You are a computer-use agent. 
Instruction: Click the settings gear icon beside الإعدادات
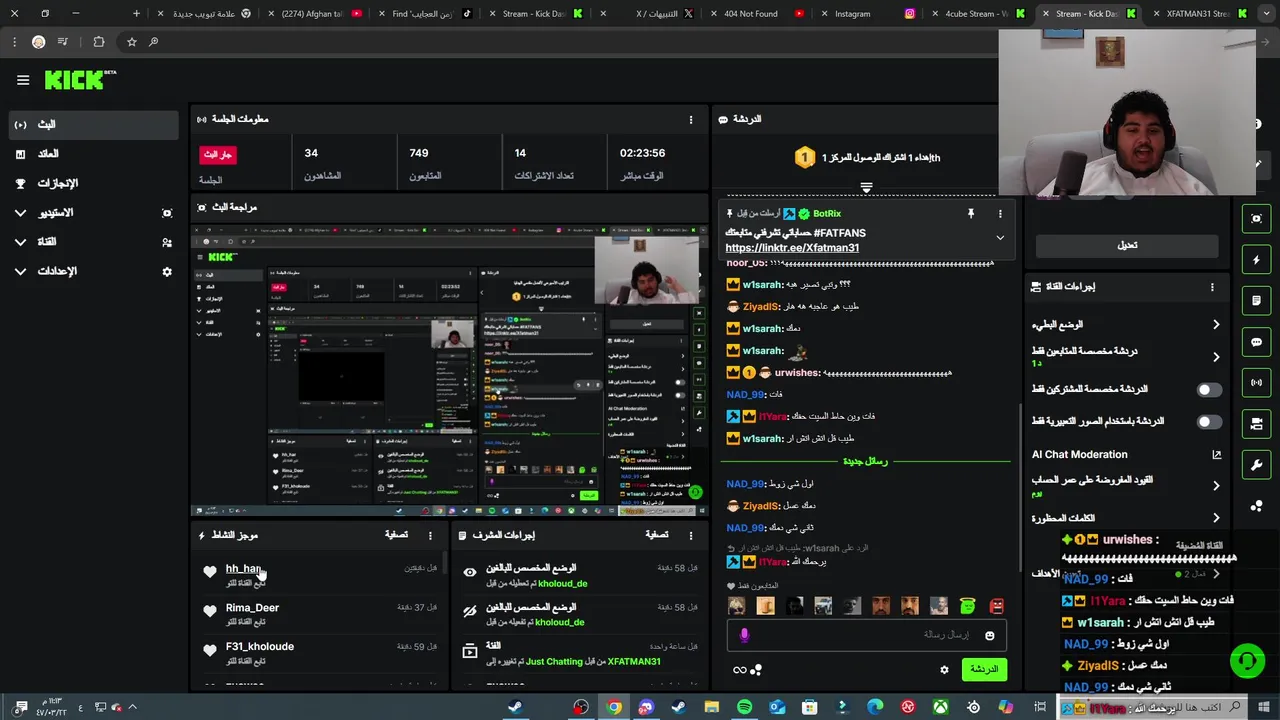[x=167, y=272]
